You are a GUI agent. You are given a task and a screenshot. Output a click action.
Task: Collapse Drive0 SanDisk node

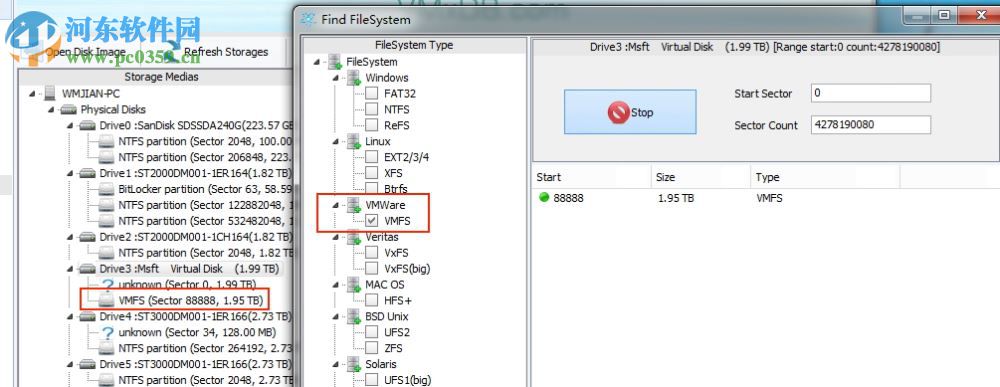[x=71, y=126]
